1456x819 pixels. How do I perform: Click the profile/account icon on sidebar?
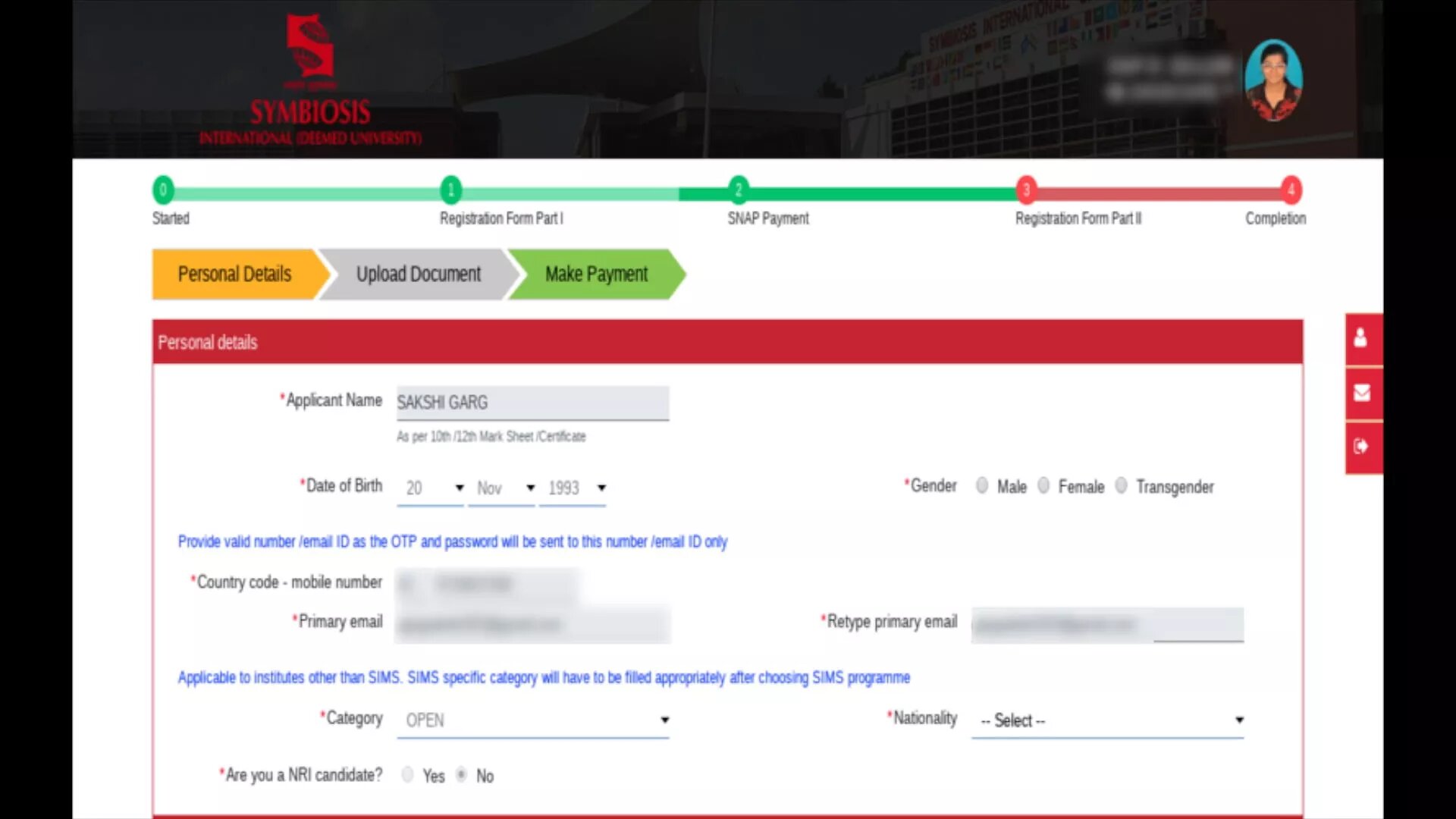(x=1362, y=339)
